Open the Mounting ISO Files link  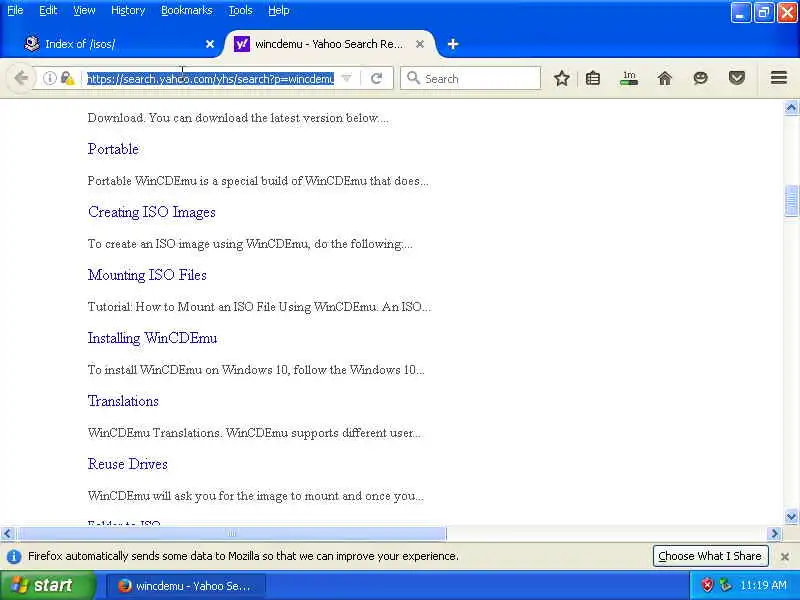point(147,275)
